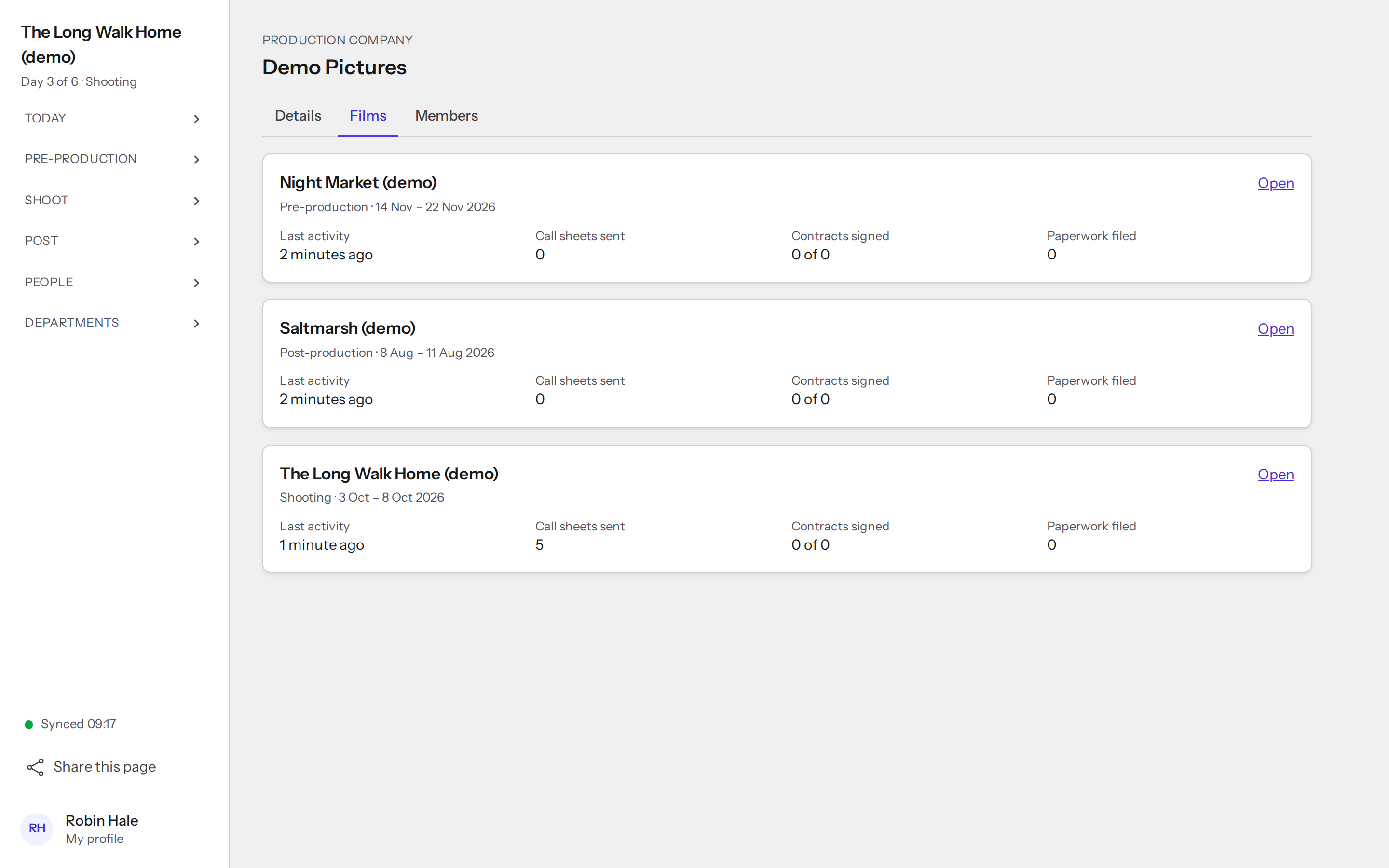Screen dimensions: 1389x868
Task: Expand the PEOPLE section chevron
Action: 196,283
